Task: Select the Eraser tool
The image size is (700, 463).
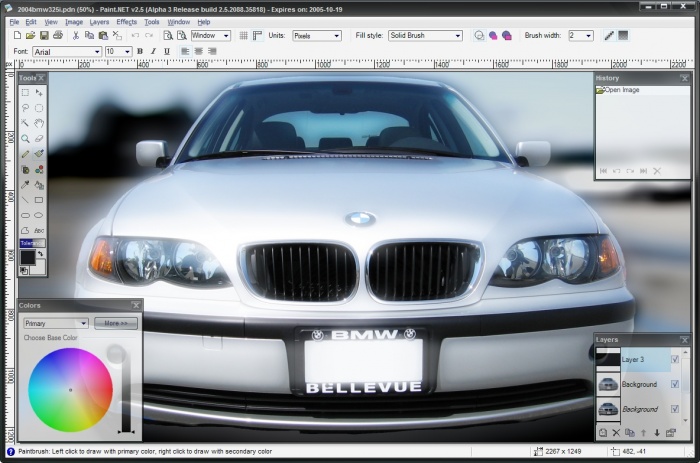Action: tap(39, 139)
